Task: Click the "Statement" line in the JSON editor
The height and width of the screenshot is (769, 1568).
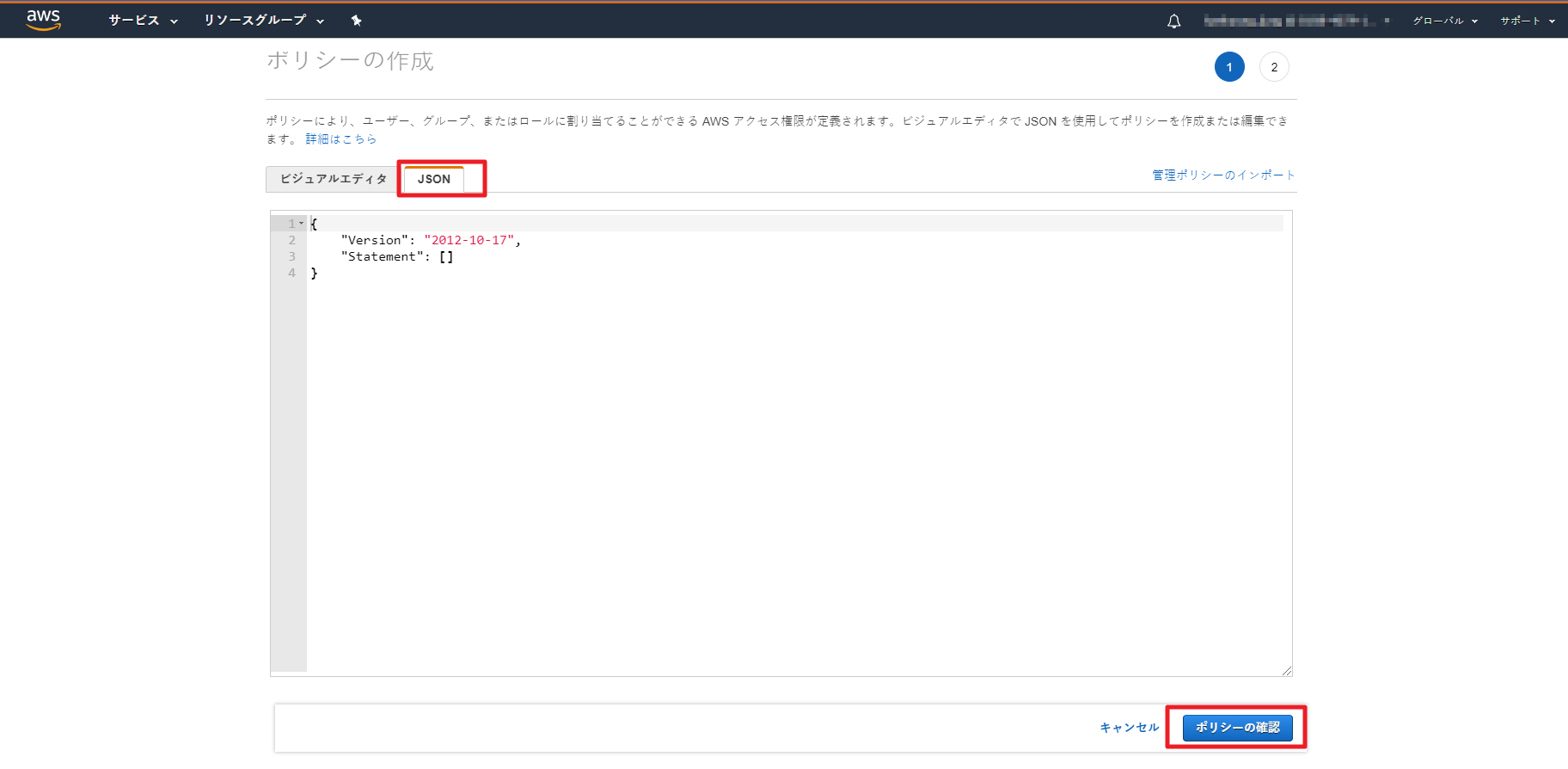Action: click(383, 256)
